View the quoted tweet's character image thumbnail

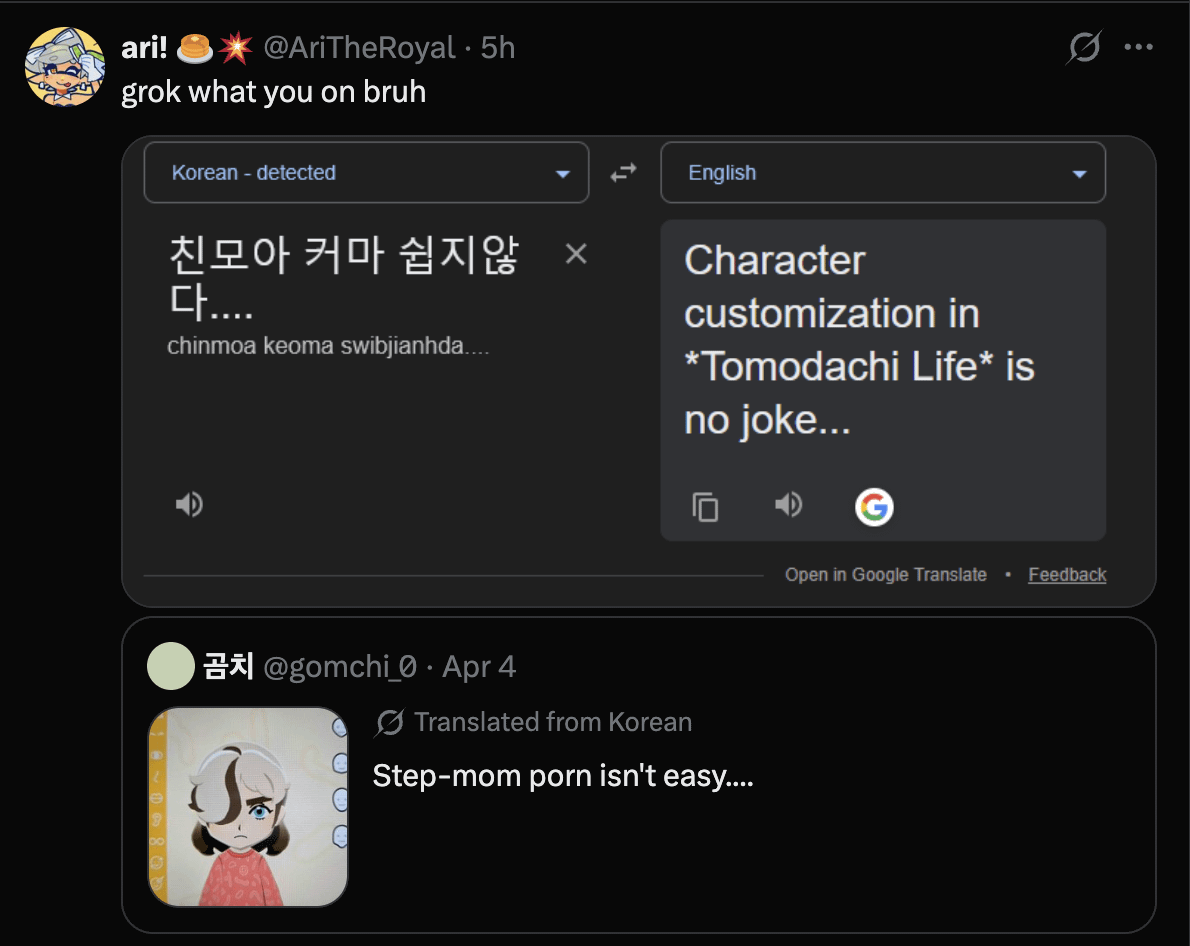[x=248, y=806]
